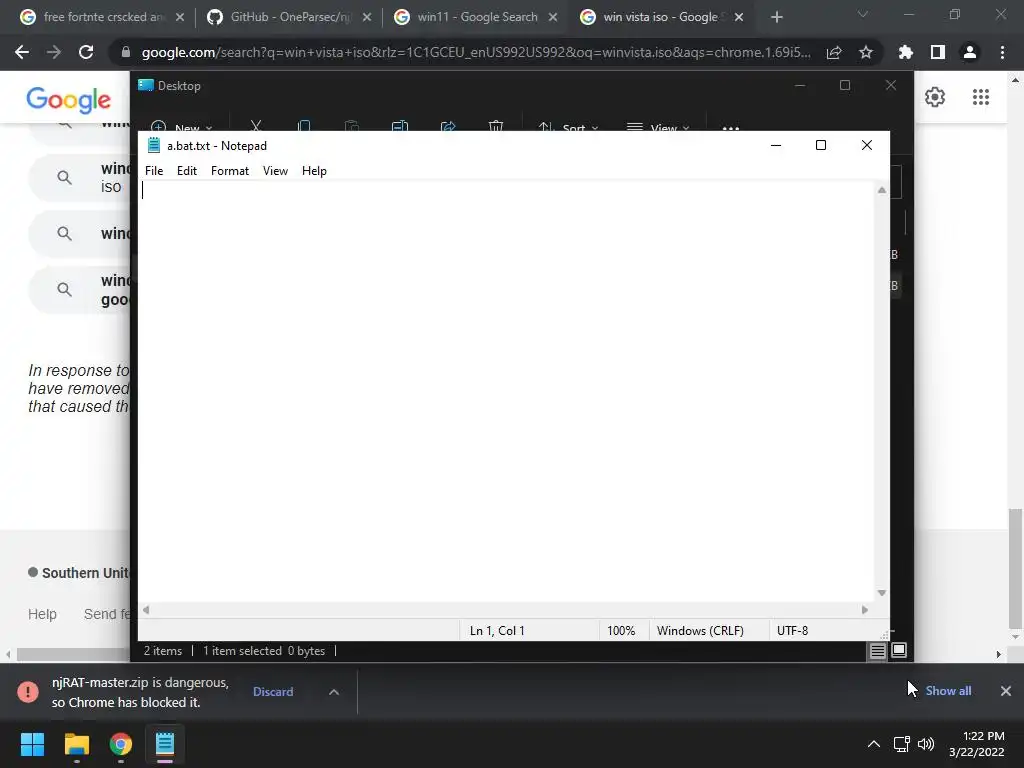Show all Chrome downloads

948,691
